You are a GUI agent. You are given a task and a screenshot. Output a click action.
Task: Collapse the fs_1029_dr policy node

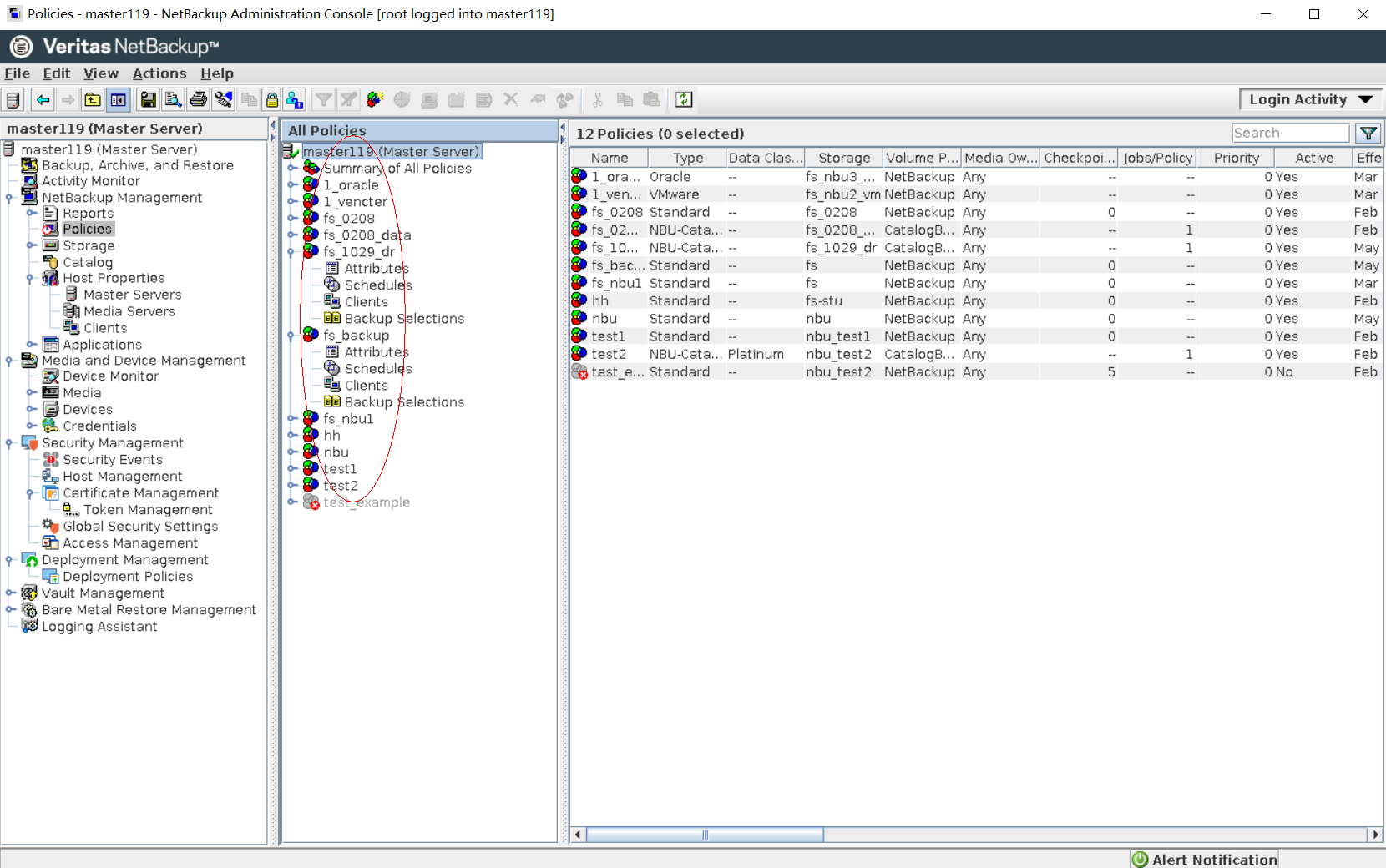[292, 251]
